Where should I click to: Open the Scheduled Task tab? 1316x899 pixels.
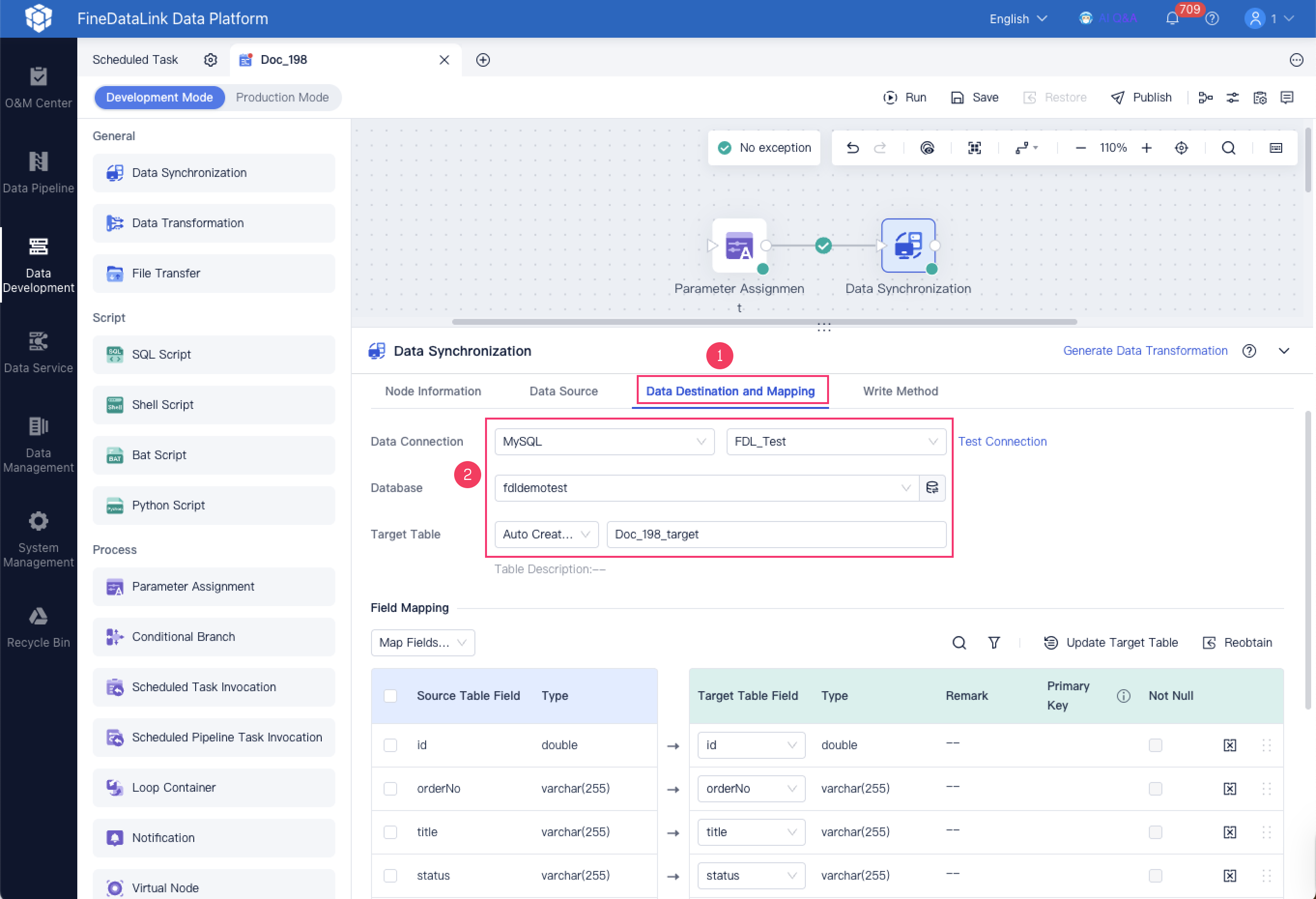[135, 60]
